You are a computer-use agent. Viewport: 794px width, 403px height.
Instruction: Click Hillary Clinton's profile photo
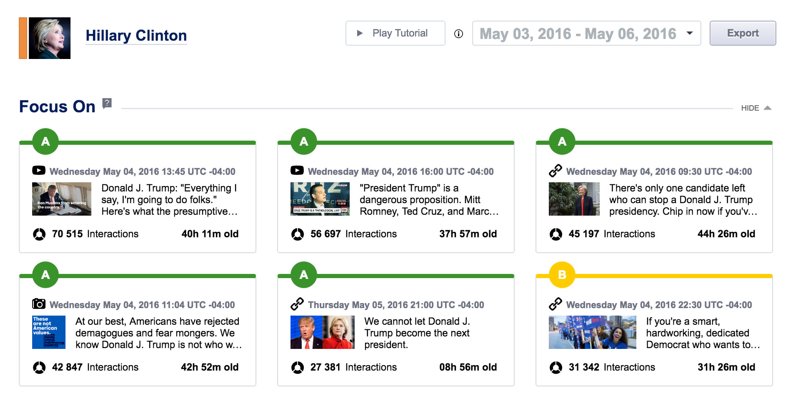click(50, 38)
